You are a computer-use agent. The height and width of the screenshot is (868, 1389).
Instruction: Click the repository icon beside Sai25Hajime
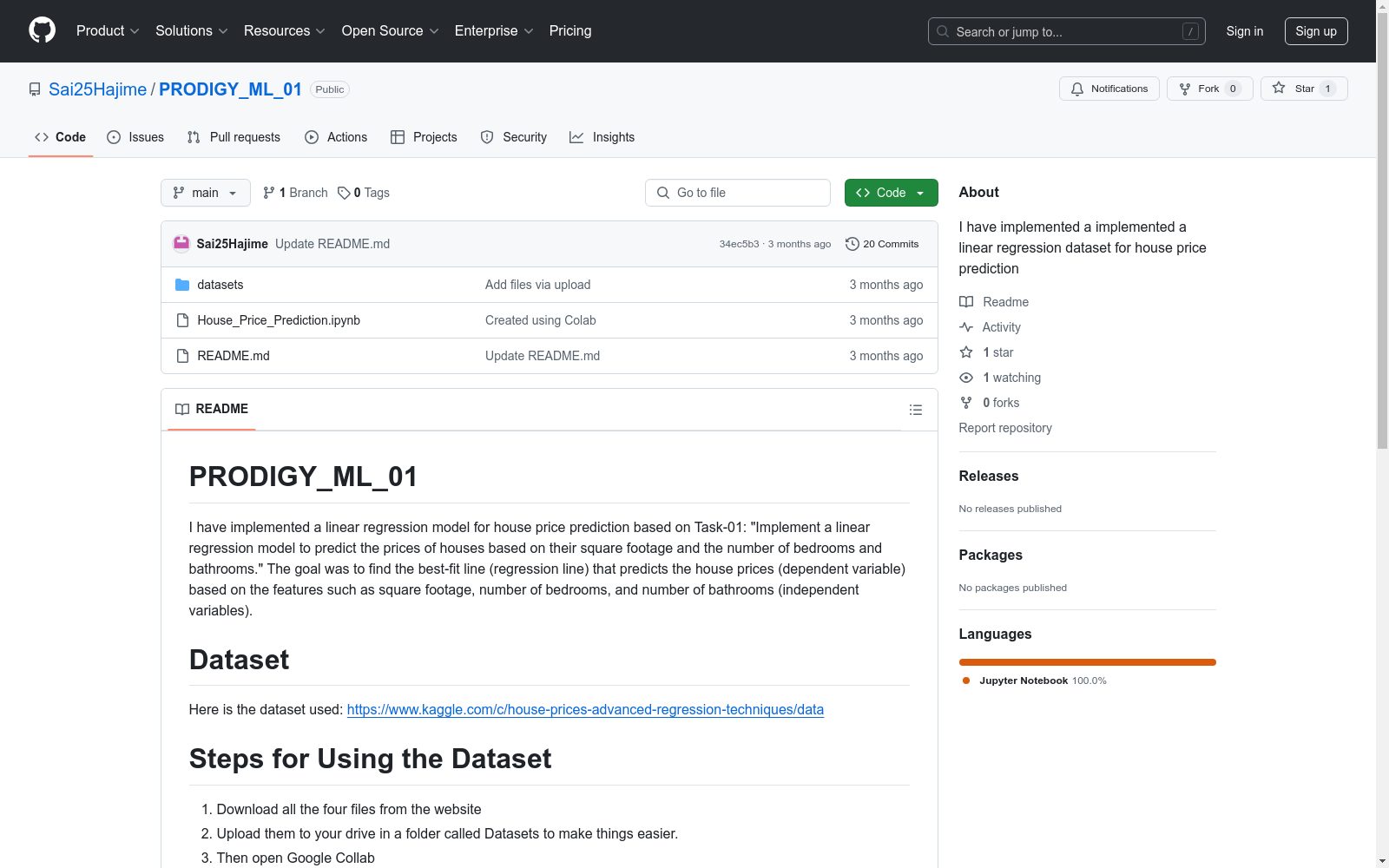[x=35, y=89]
